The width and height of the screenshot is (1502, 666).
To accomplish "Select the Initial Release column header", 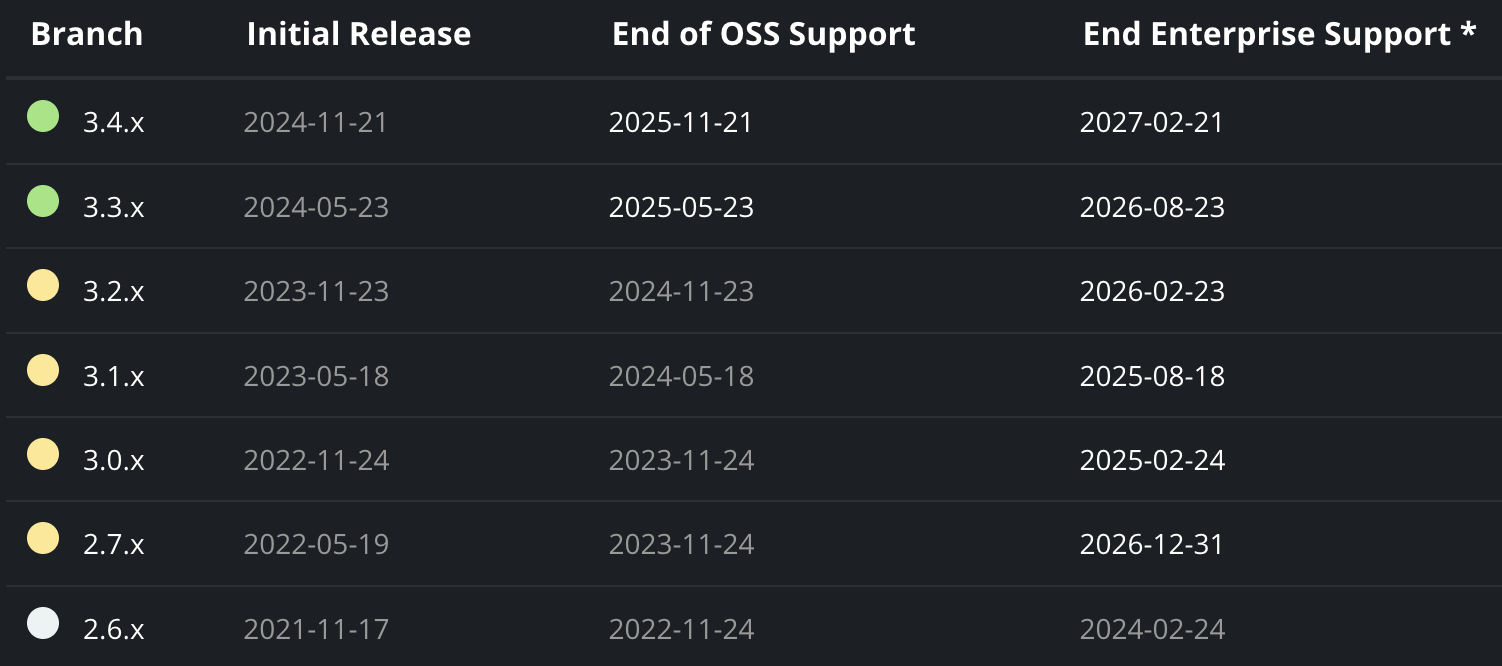I will [x=359, y=34].
